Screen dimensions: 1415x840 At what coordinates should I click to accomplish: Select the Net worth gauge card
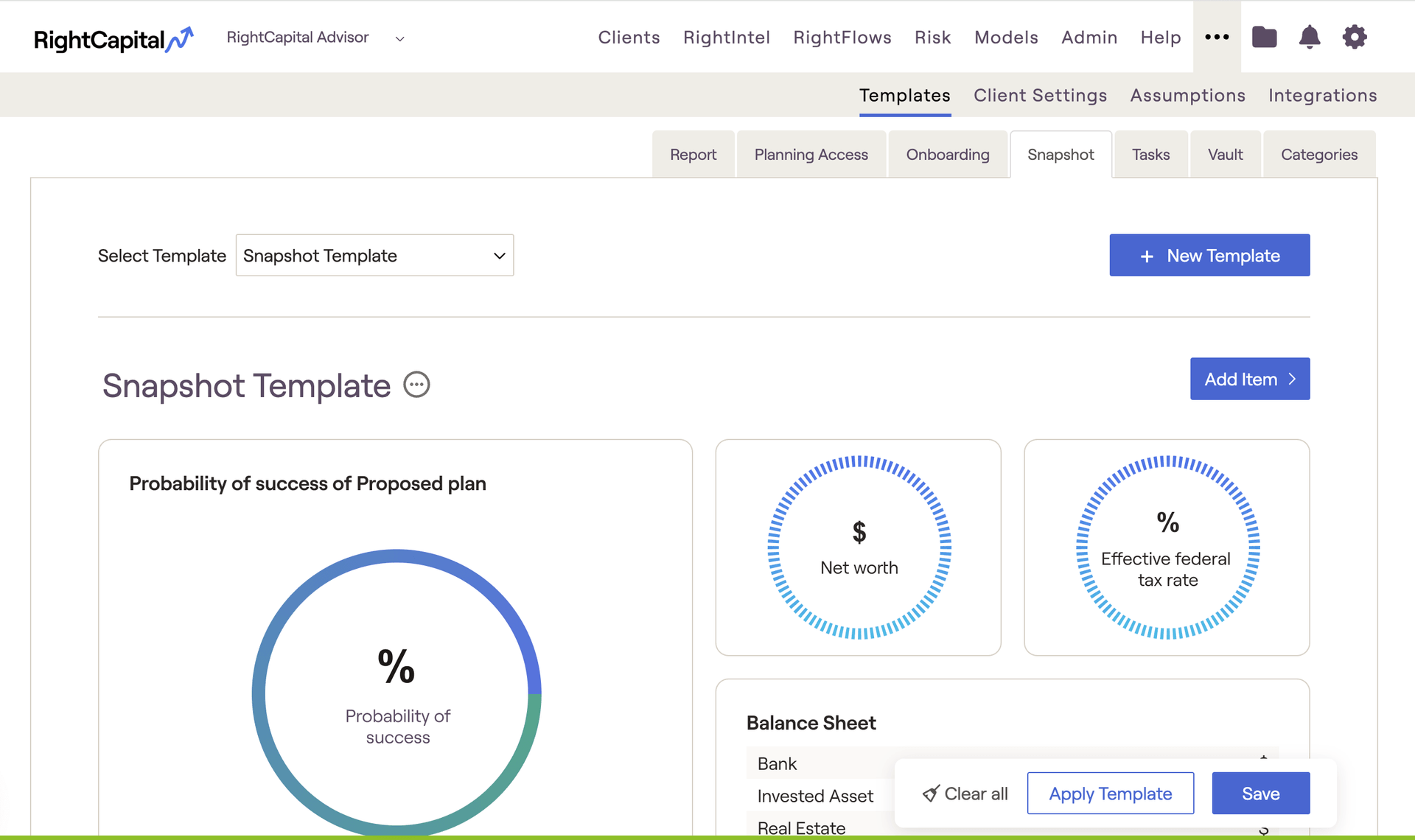(x=859, y=547)
